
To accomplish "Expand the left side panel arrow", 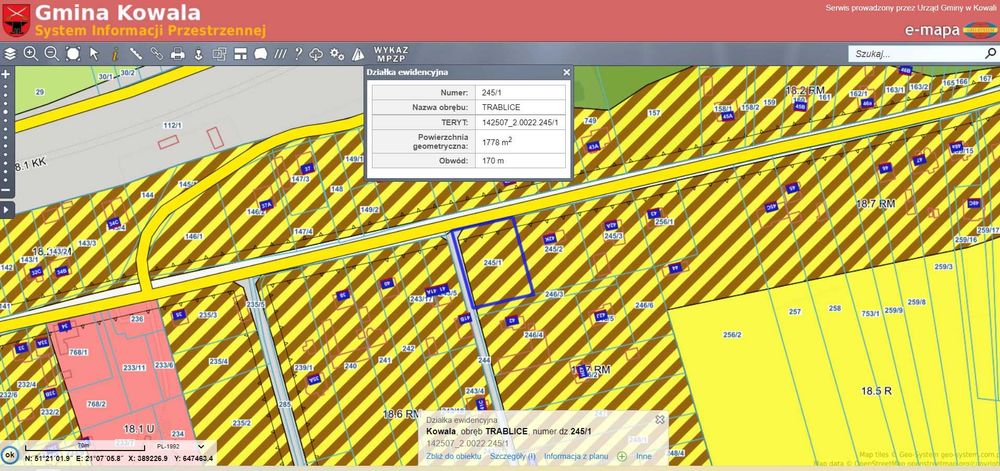I will pyautogui.click(x=6, y=210).
